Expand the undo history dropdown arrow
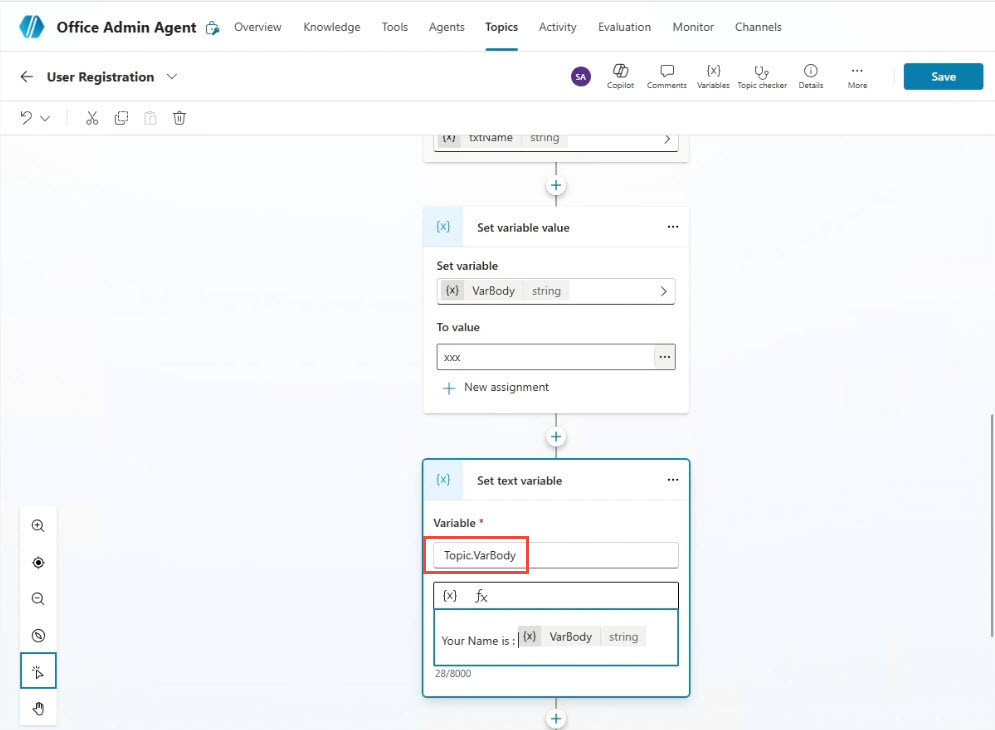The image size is (995, 730). [x=45, y=118]
